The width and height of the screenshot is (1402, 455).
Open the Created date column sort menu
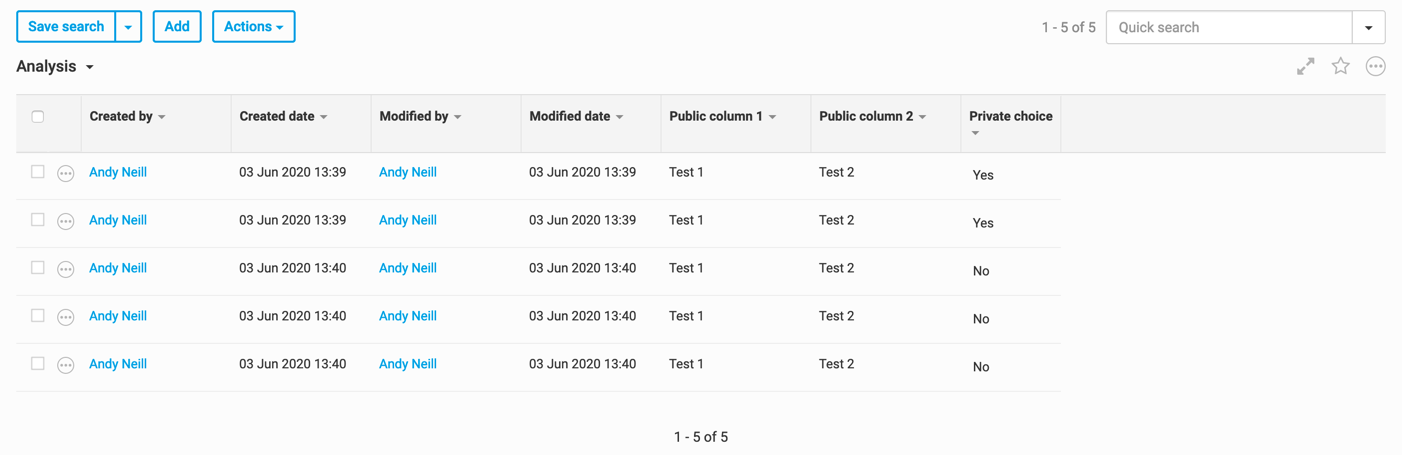324,117
